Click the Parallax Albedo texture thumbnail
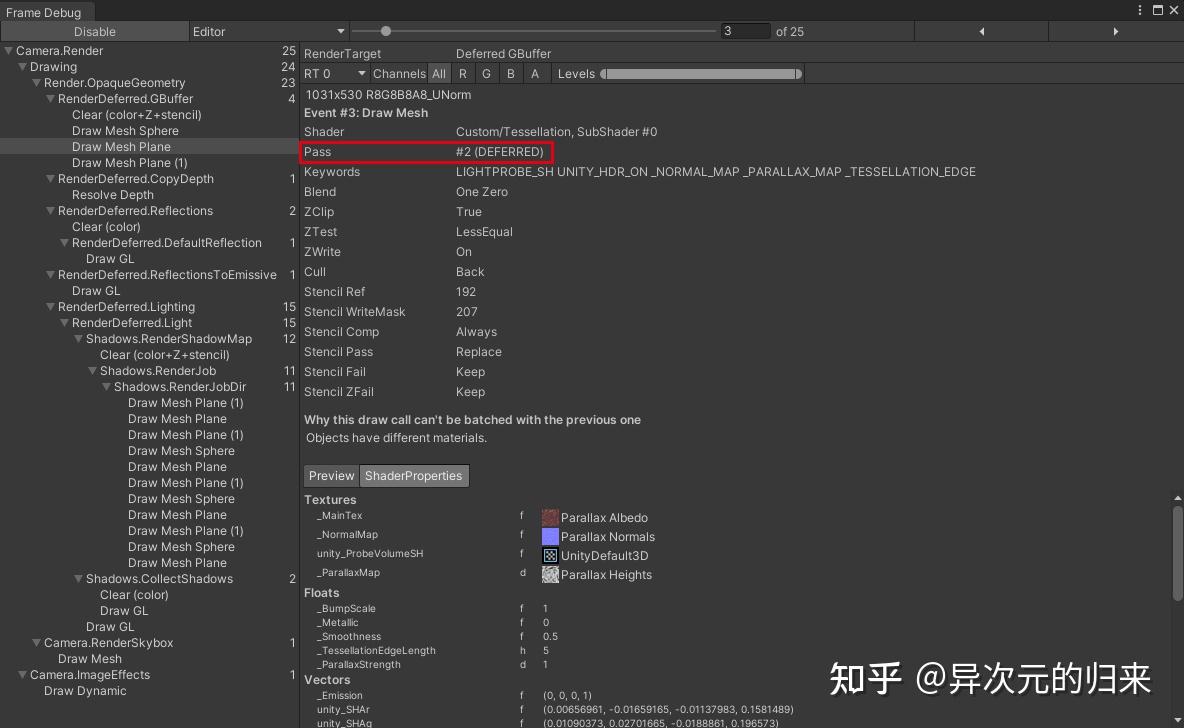This screenshot has width=1184, height=728. [549, 516]
